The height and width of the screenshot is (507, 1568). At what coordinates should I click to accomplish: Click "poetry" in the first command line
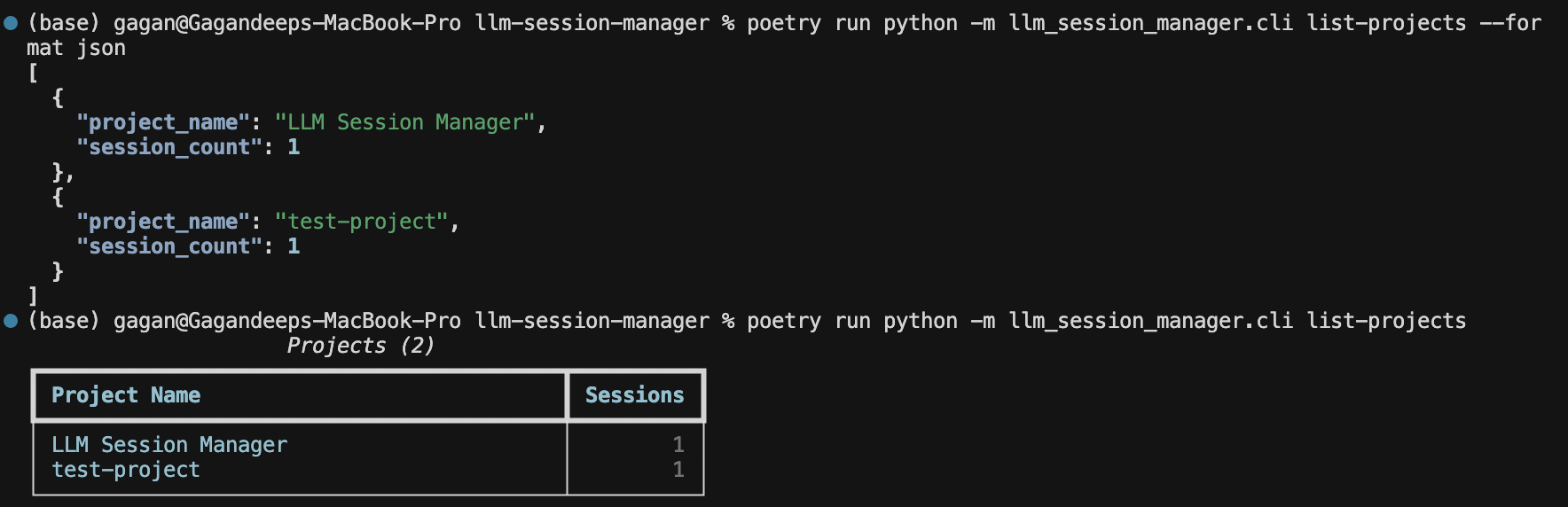(x=783, y=23)
